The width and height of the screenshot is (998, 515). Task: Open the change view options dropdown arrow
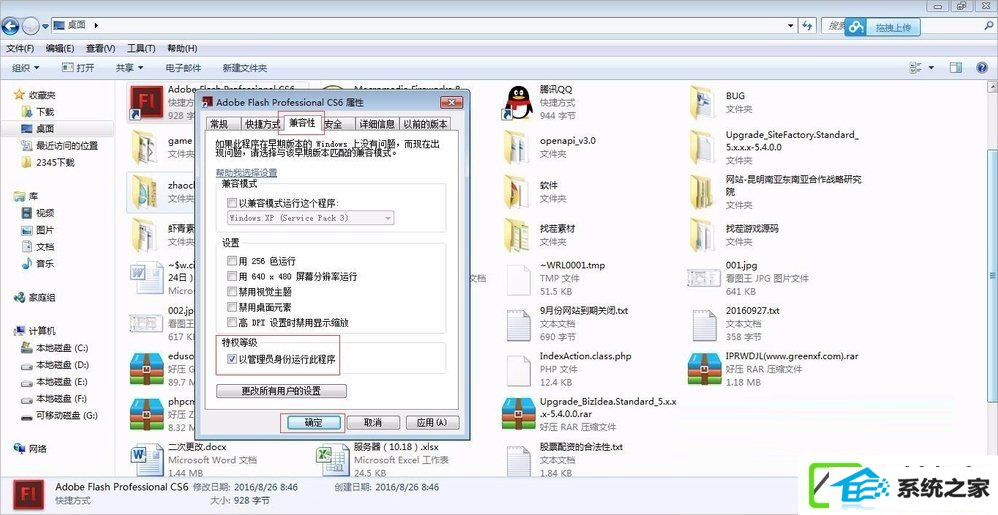pyautogui.click(x=931, y=67)
